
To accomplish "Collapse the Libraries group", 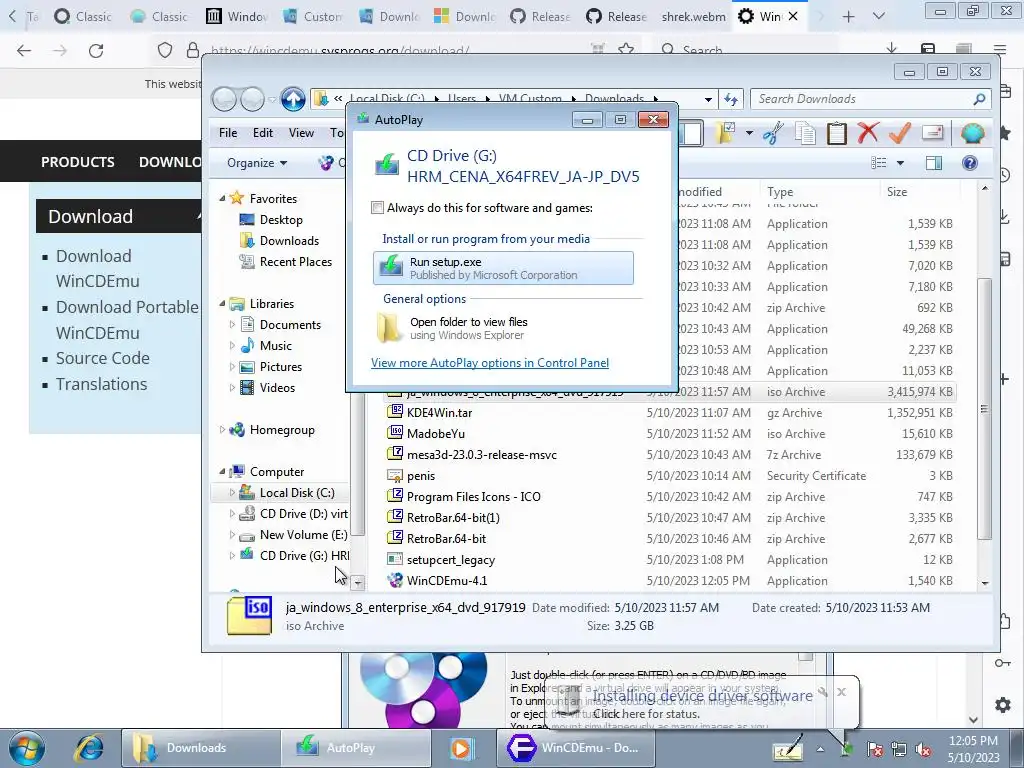I will point(222,304).
